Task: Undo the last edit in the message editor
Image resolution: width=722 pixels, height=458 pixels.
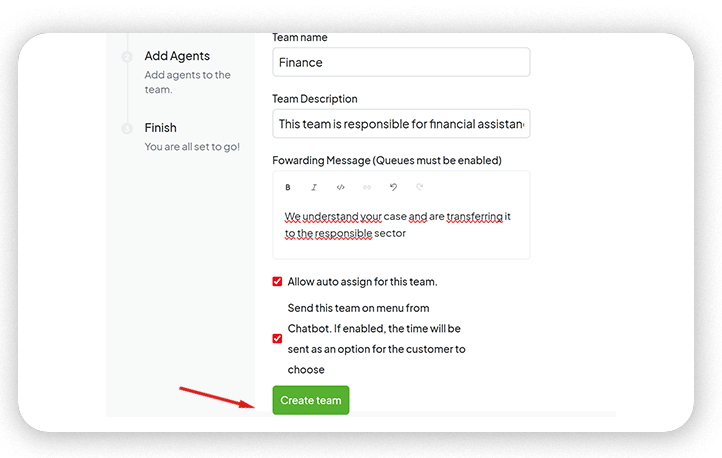Action: 394,187
